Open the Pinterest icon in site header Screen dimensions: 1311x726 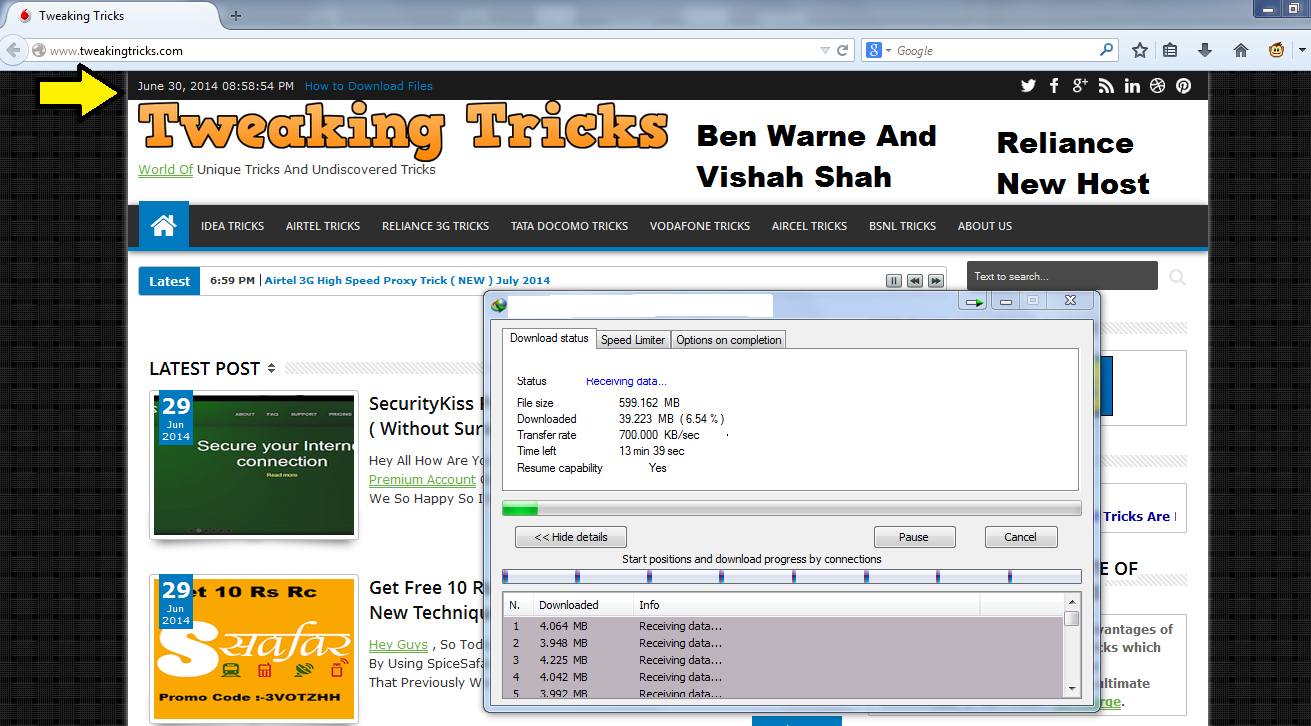point(1184,86)
